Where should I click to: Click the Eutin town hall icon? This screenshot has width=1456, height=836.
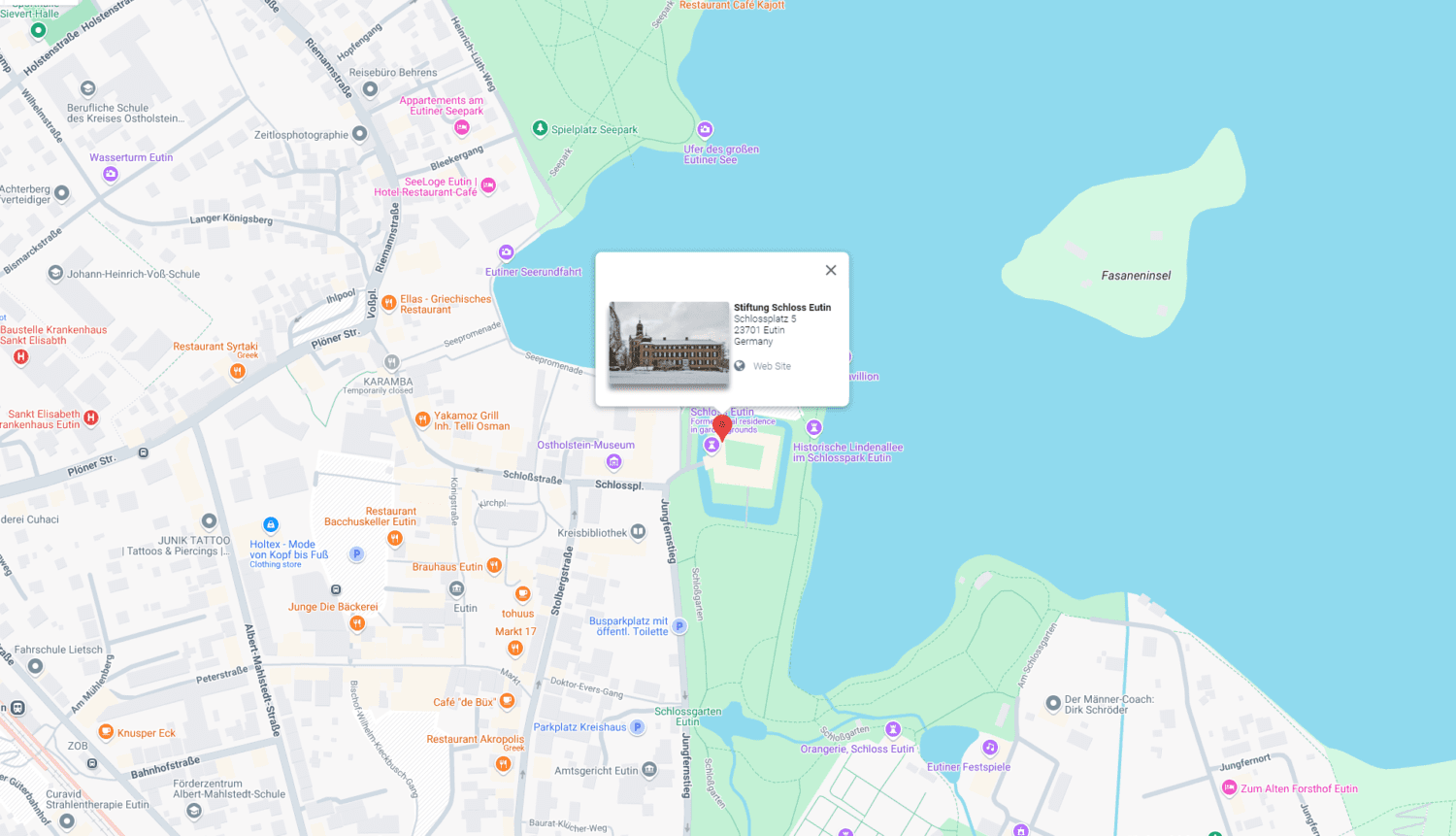click(456, 589)
